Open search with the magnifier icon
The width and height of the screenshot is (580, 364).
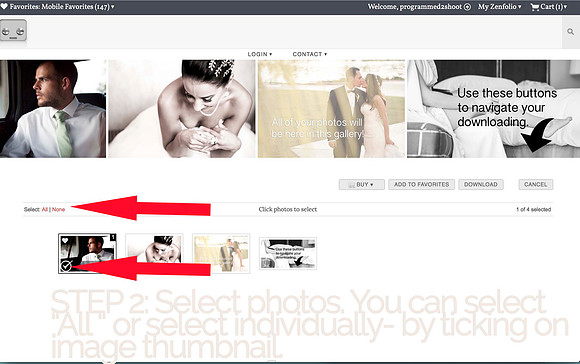[x=571, y=32]
